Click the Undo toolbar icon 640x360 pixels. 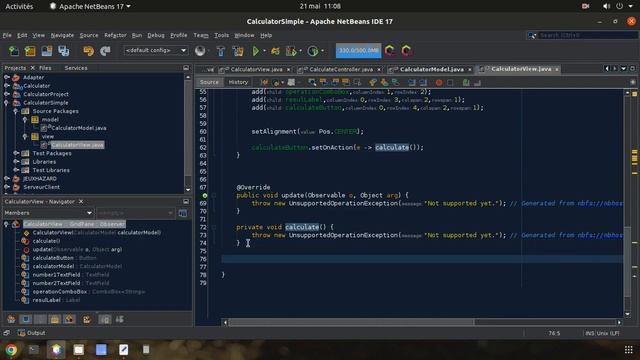(x=88, y=51)
